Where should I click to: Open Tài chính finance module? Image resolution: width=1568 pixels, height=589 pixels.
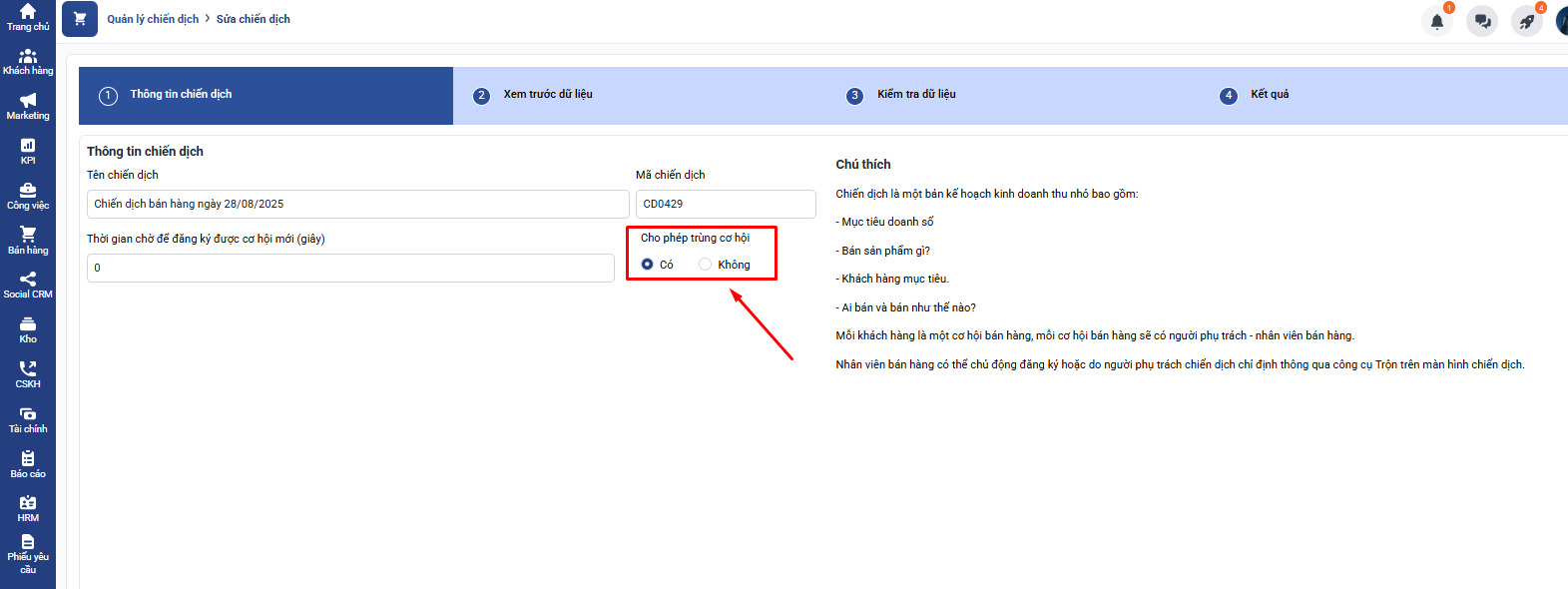click(x=28, y=420)
